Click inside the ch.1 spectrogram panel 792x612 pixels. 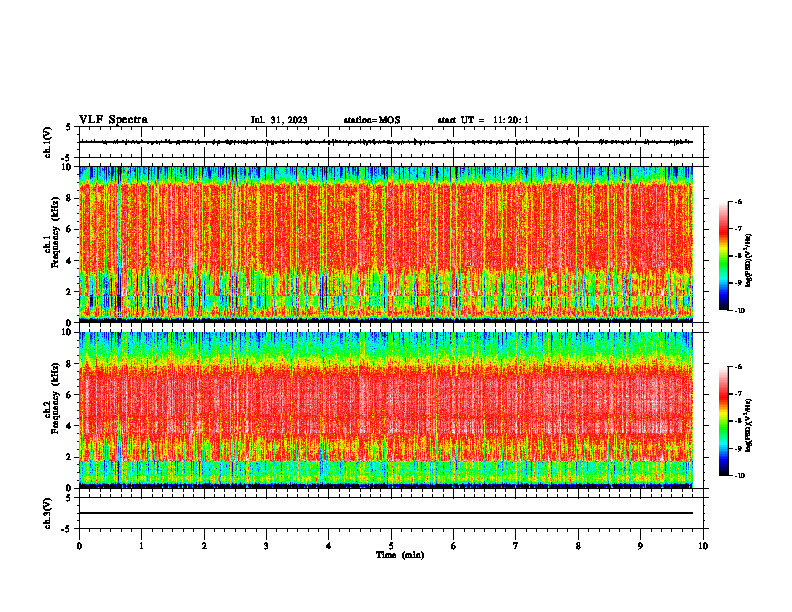click(386, 244)
